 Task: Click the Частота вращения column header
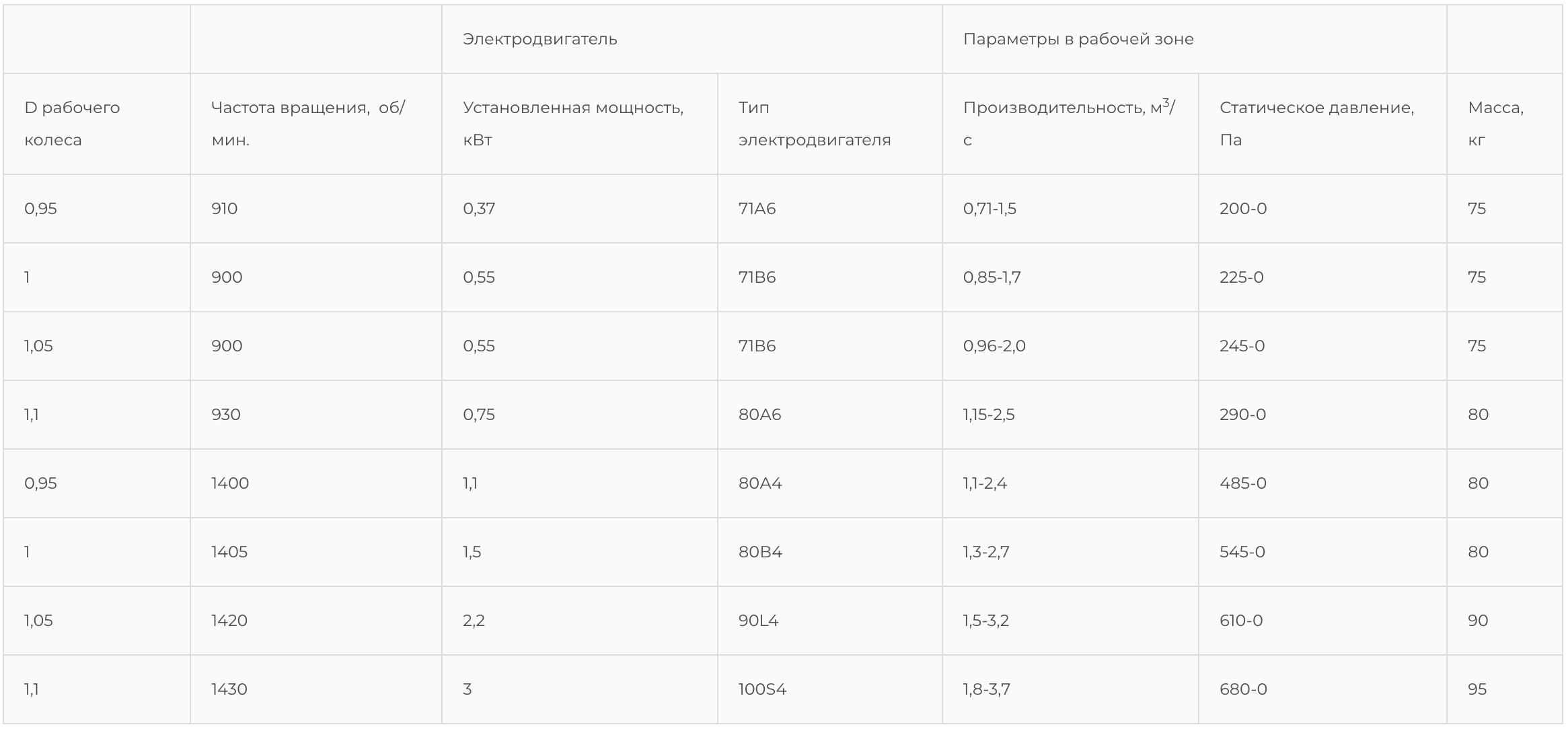pyautogui.click(x=308, y=124)
